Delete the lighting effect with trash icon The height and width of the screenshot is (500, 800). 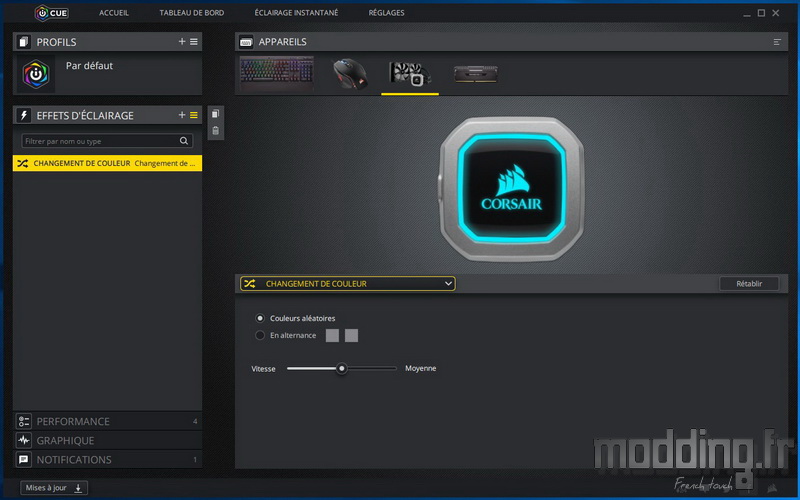click(x=215, y=131)
